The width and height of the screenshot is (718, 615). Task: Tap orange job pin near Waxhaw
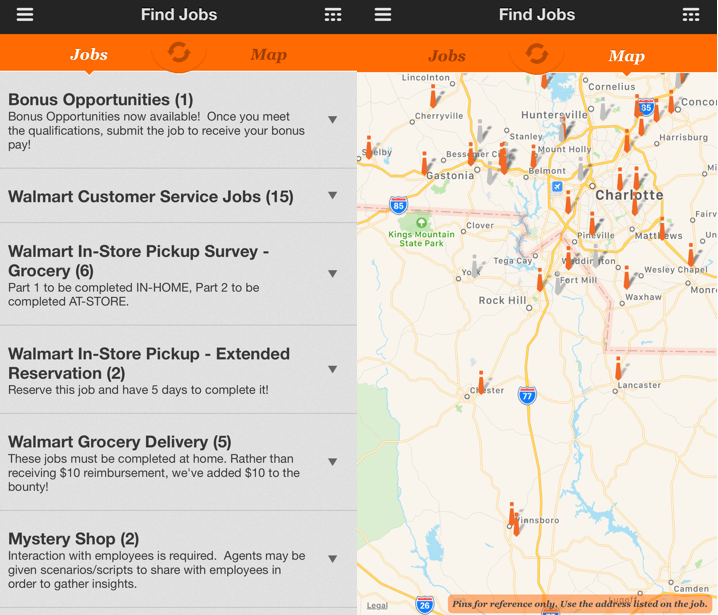(x=627, y=277)
